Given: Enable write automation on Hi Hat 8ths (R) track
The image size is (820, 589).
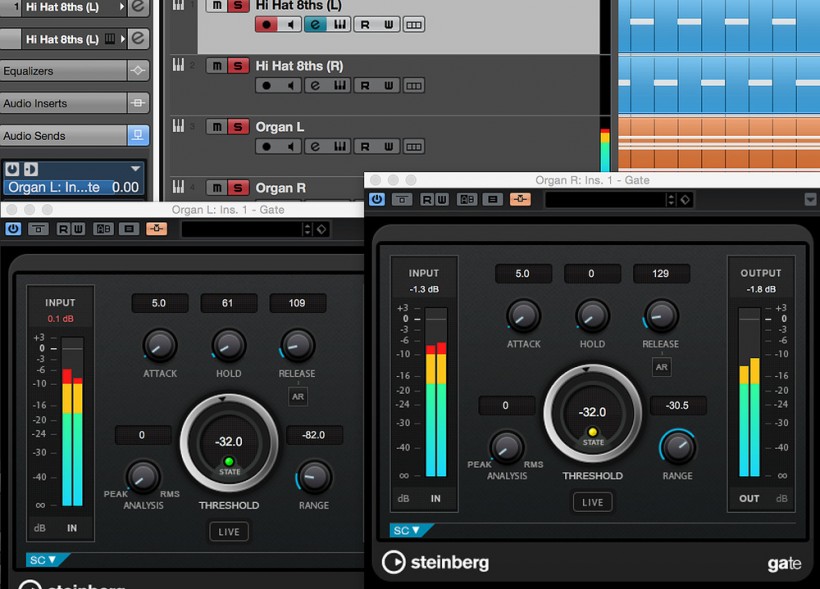Looking at the screenshot, I should pos(389,86).
